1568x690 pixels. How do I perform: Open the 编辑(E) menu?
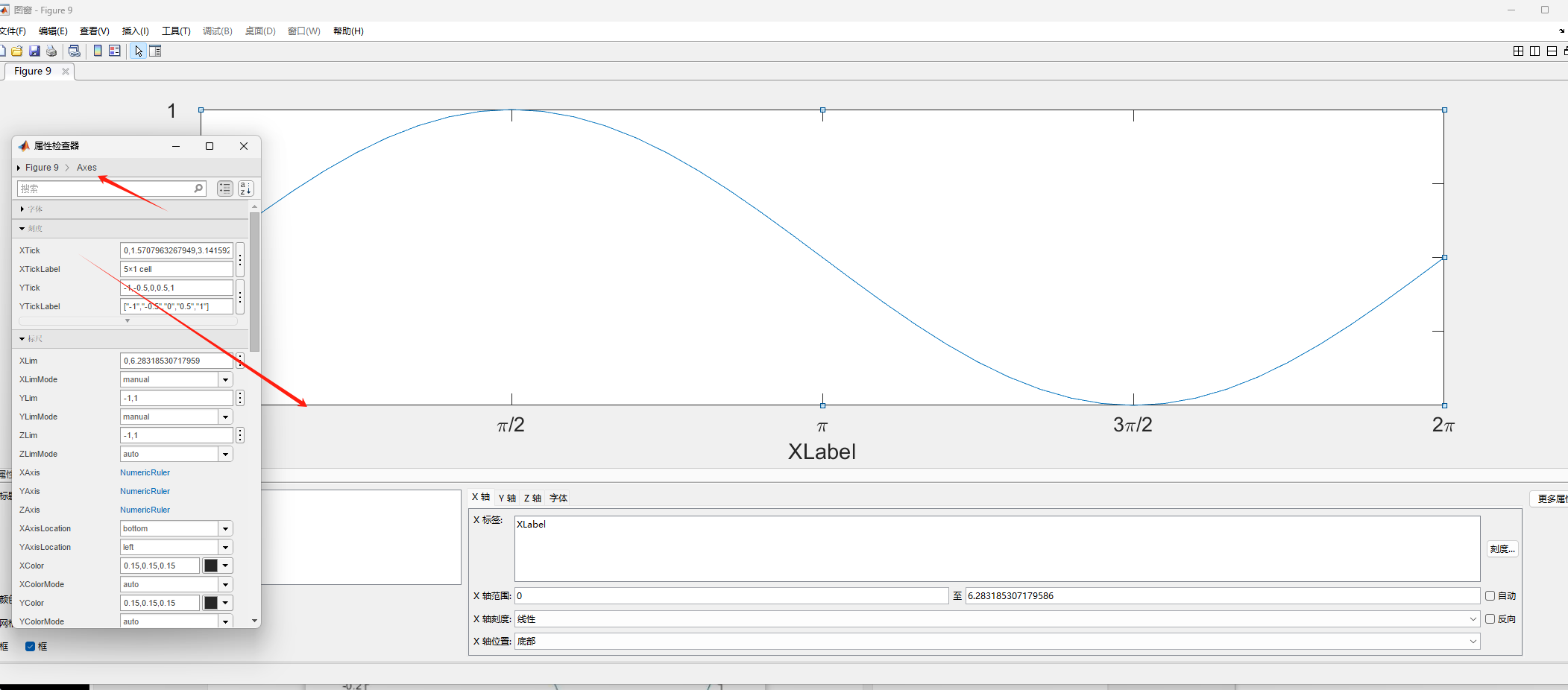click(x=53, y=31)
